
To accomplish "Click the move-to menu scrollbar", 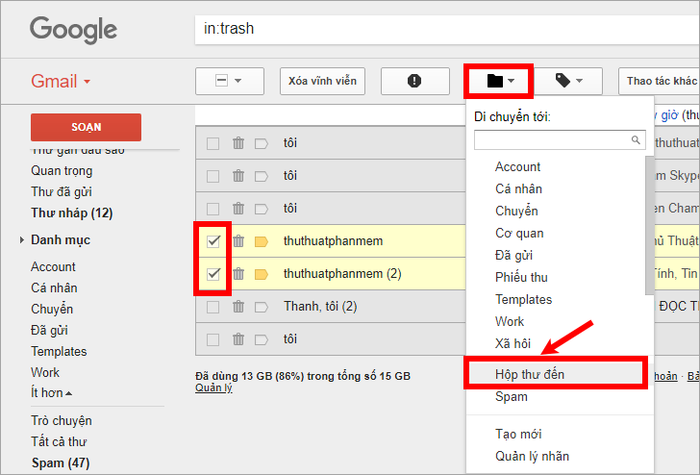I will (x=650, y=225).
